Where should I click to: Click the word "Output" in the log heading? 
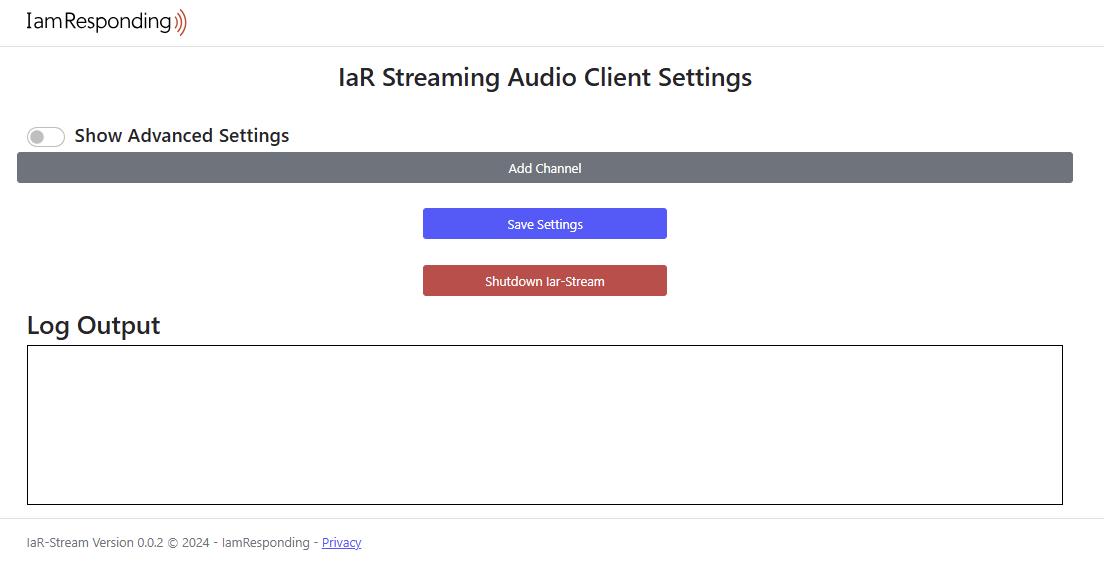[x=118, y=326]
